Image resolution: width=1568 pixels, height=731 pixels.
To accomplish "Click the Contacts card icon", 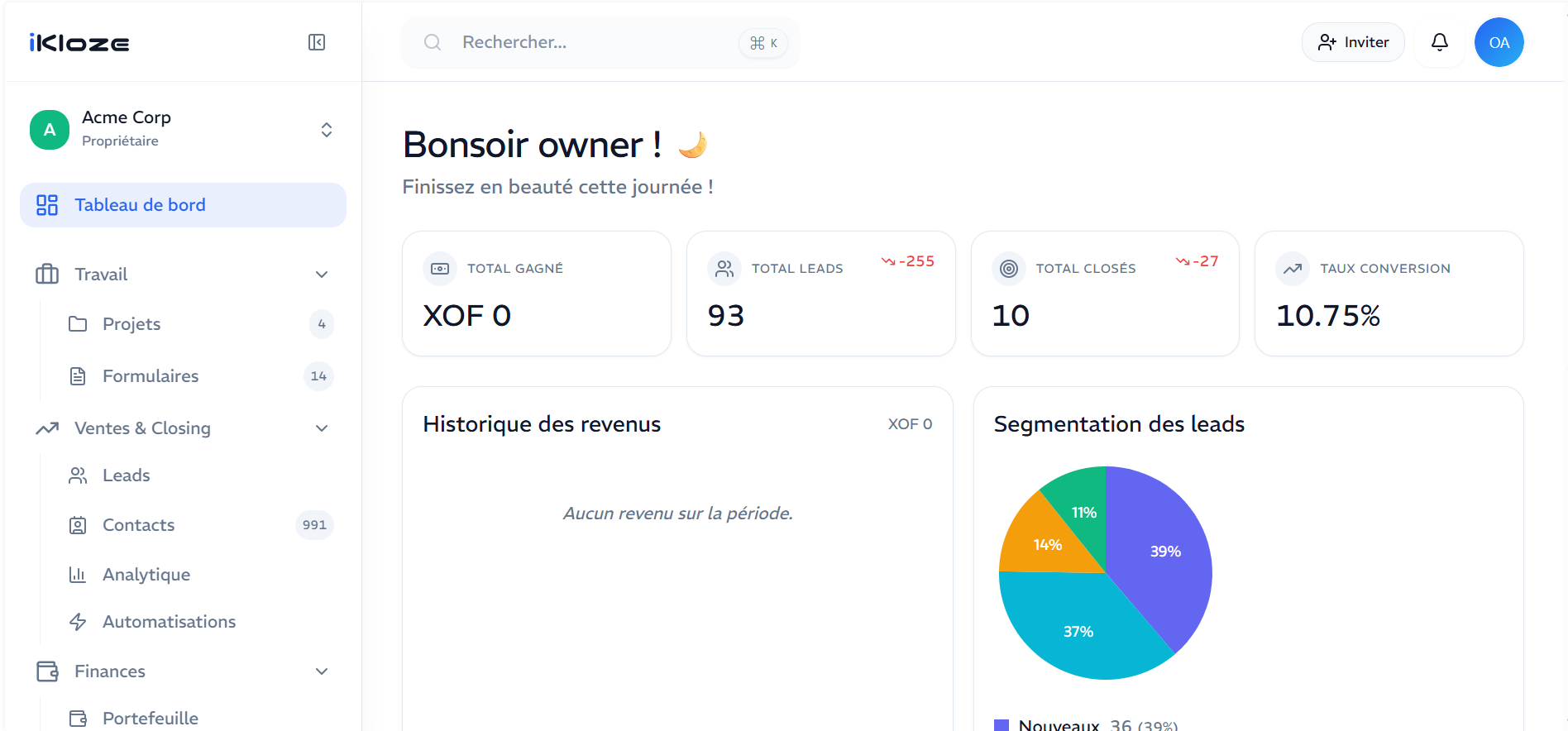I will [78, 525].
